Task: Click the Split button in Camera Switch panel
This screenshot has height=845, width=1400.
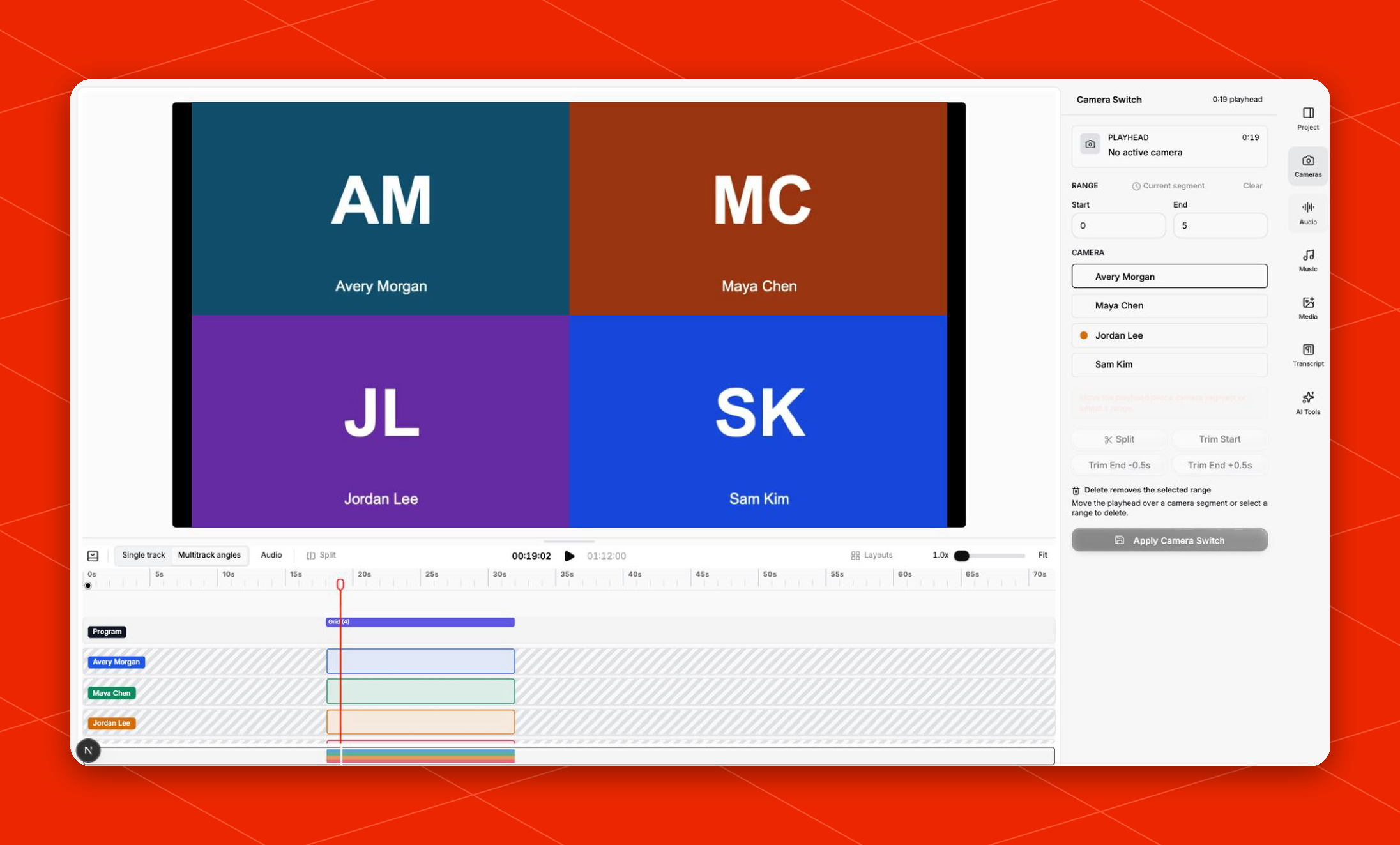Action: (1119, 439)
